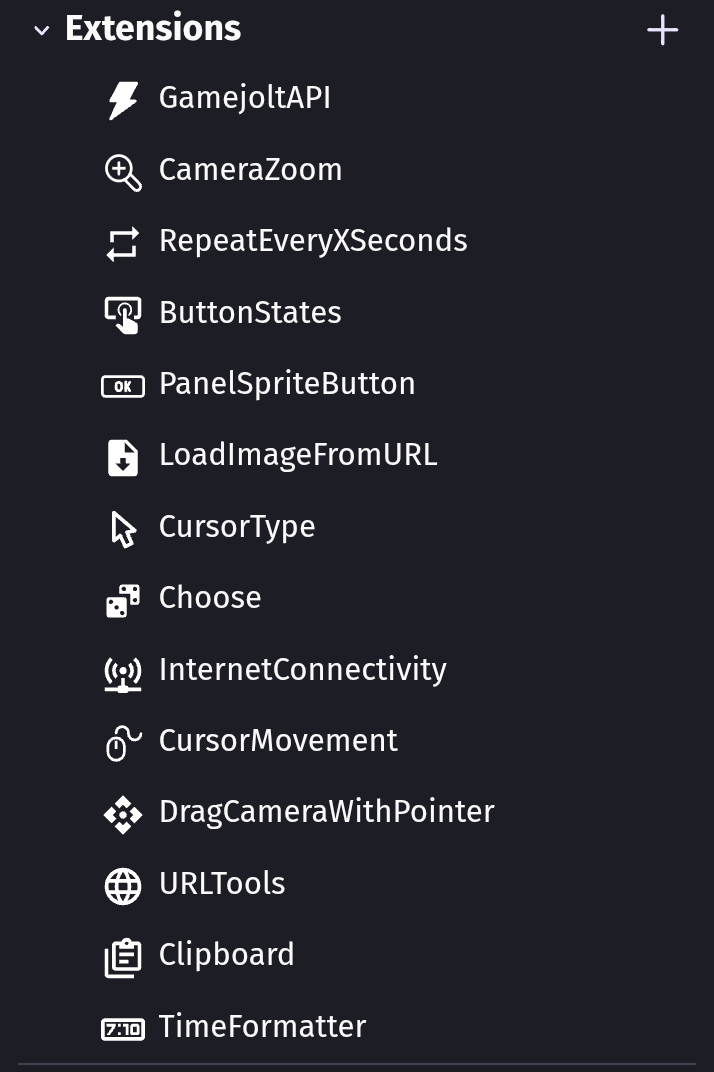Collapse the Extensions section chevron
The height and width of the screenshot is (1072, 714).
click(41, 30)
